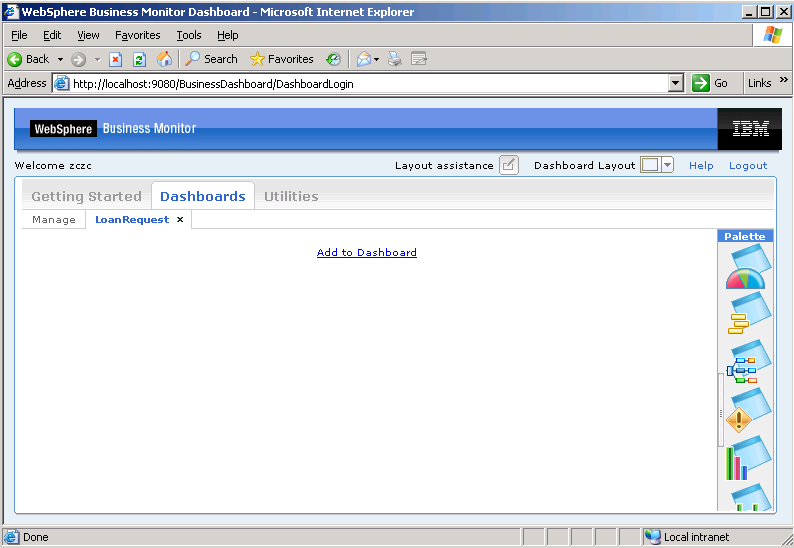Image resolution: width=794 pixels, height=548 pixels.
Task: Click the Edit page toolbar icon
Action: (419, 59)
